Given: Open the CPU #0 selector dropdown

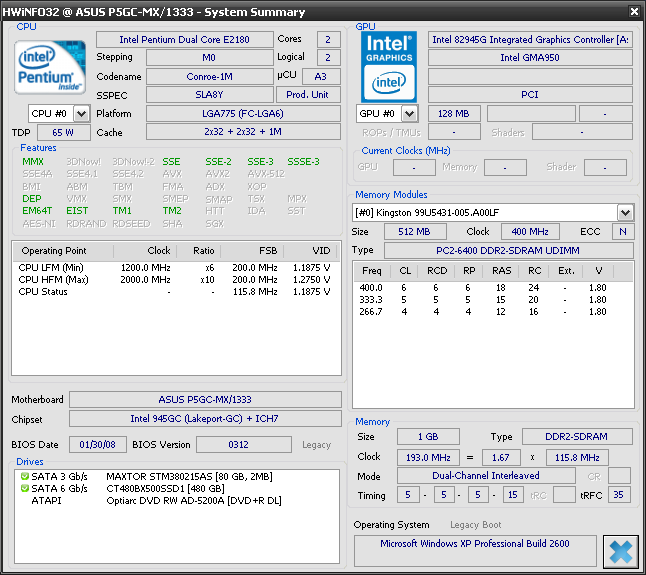Looking at the screenshot, I should 81,114.
